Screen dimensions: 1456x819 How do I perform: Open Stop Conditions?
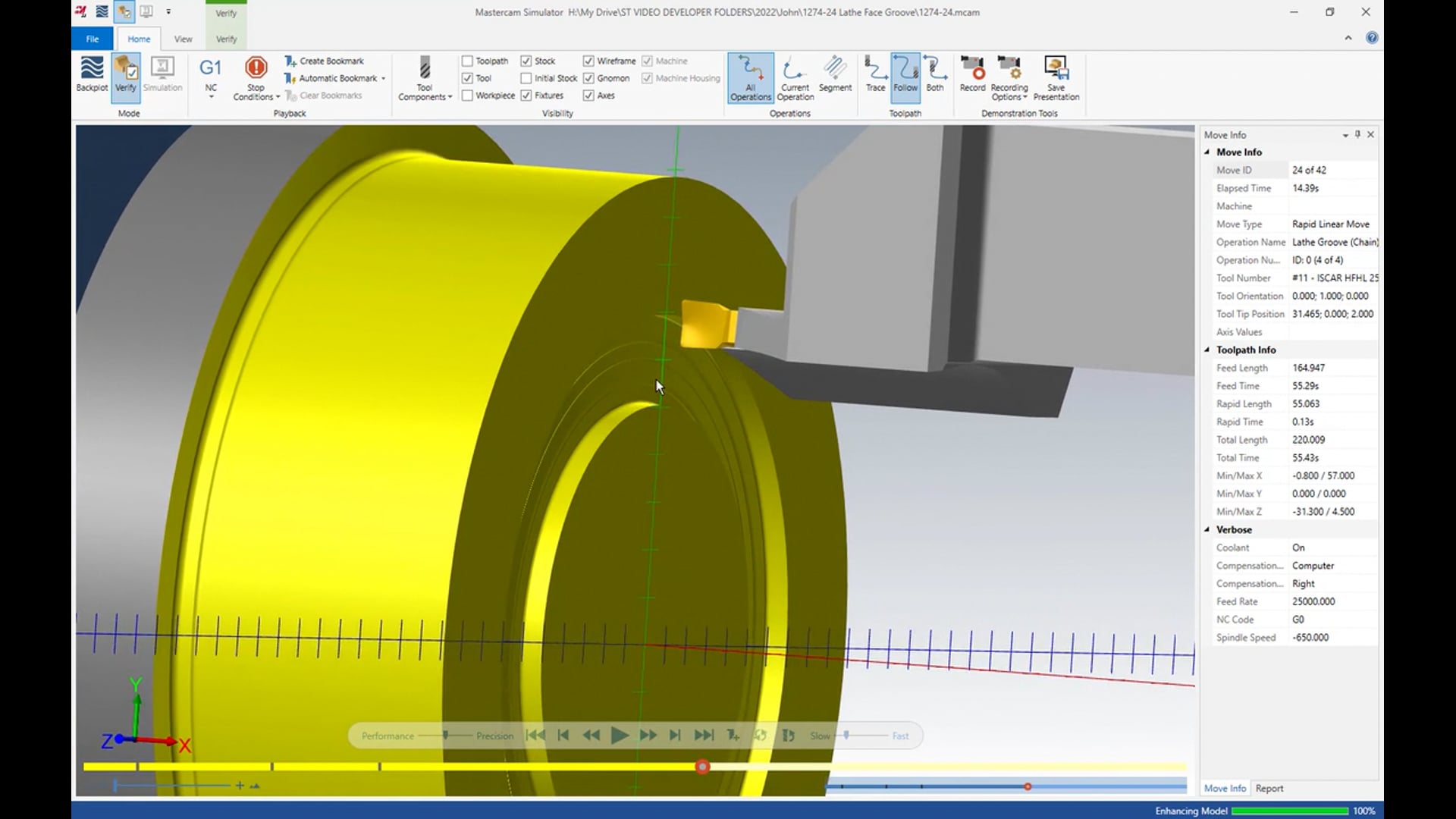[x=256, y=79]
